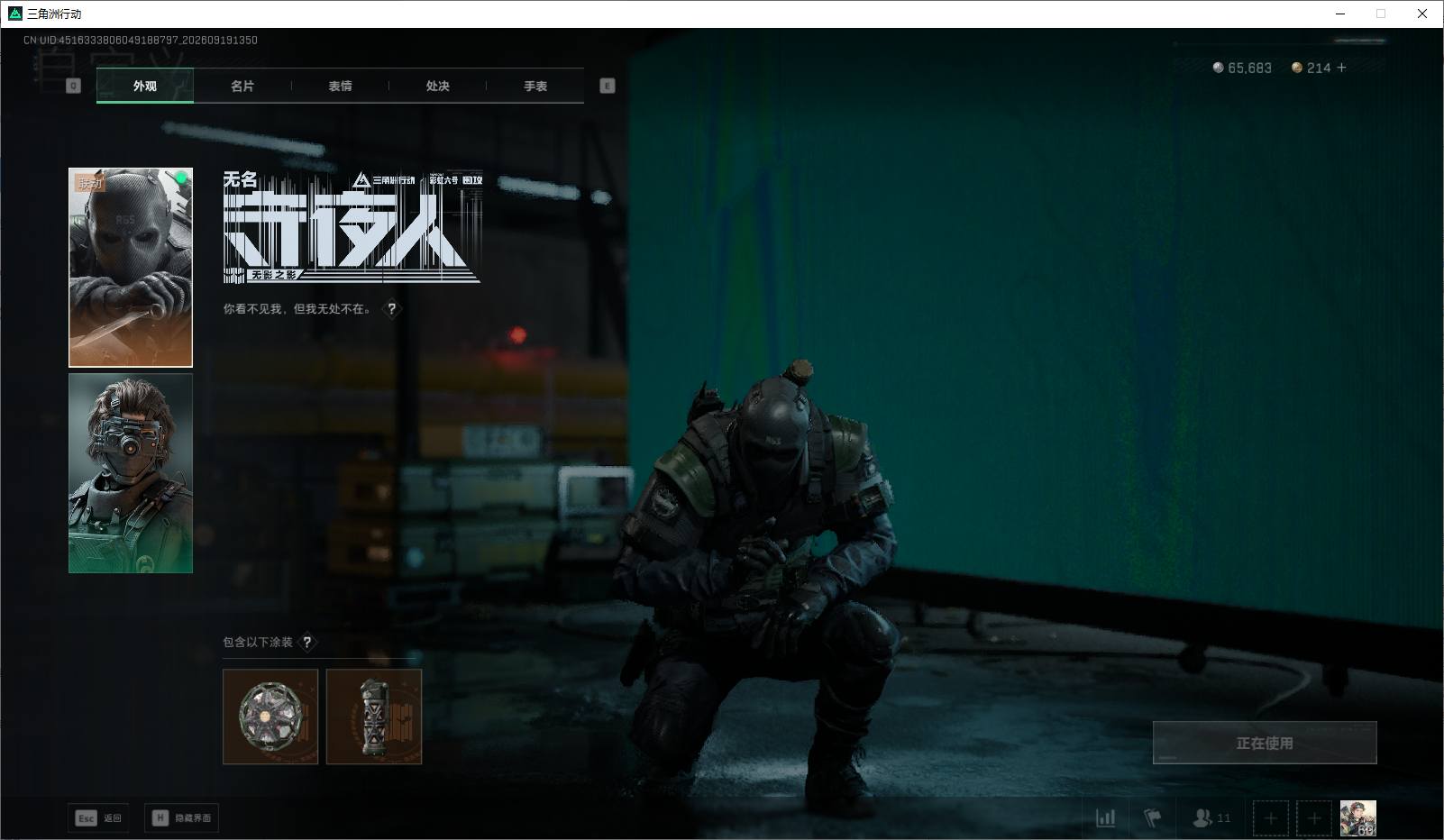The width and height of the screenshot is (1444, 840).
Task: Click the 正在使用 button
Action: (1265, 743)
